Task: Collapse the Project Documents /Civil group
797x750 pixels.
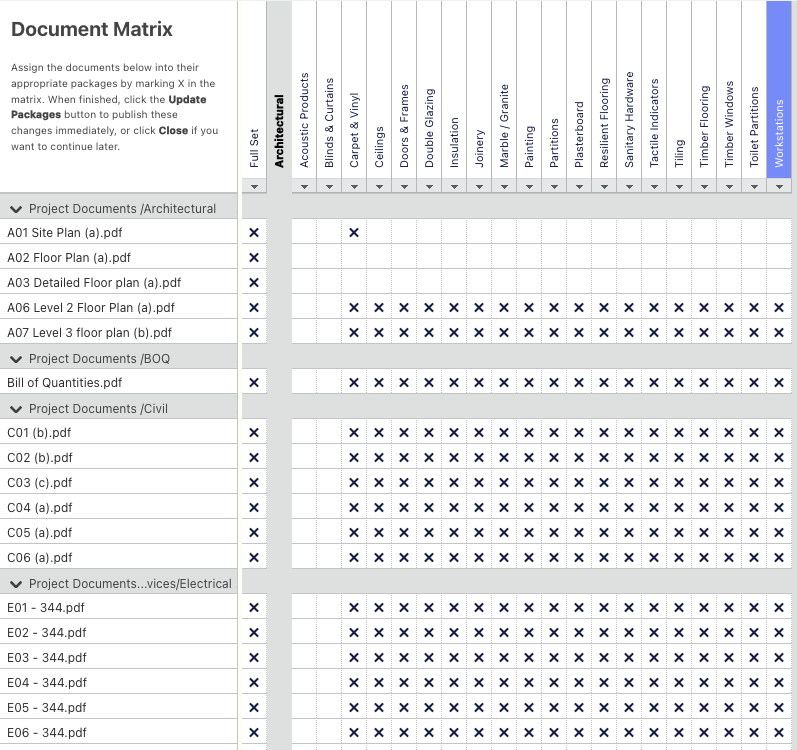Action: [x=16, y=409]
